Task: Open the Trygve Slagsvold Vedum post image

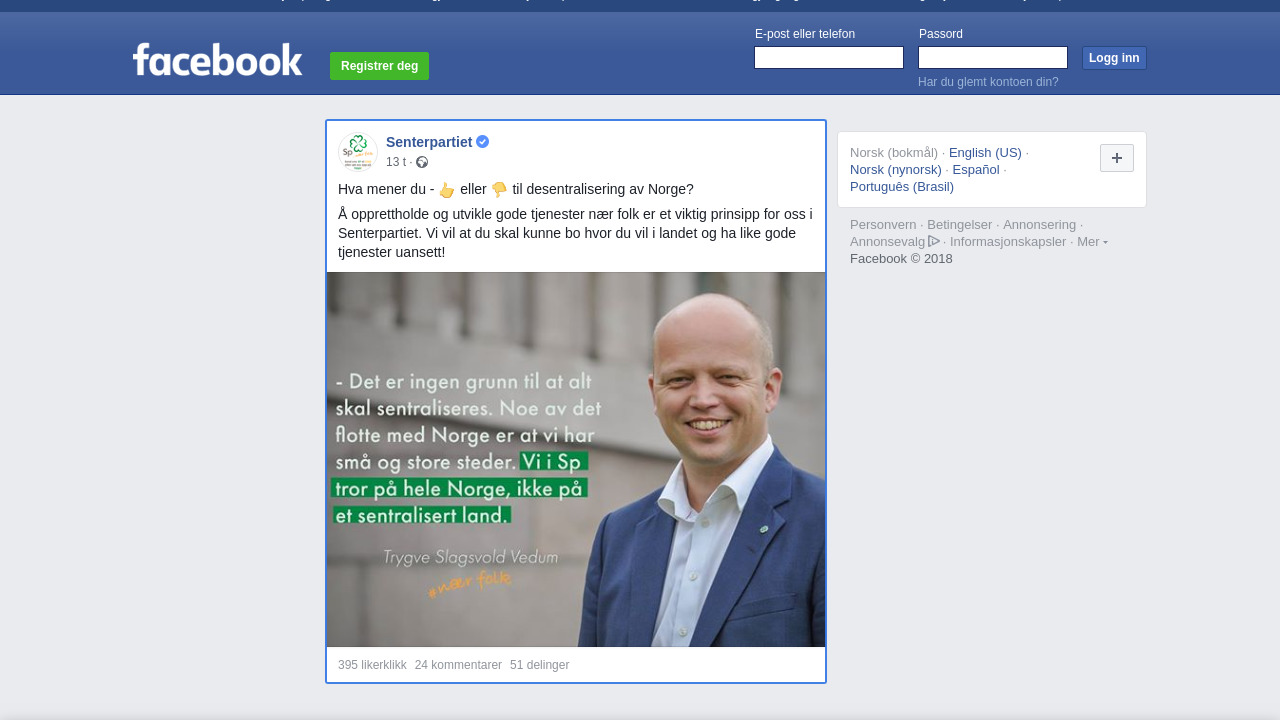Action: [576, 459]
